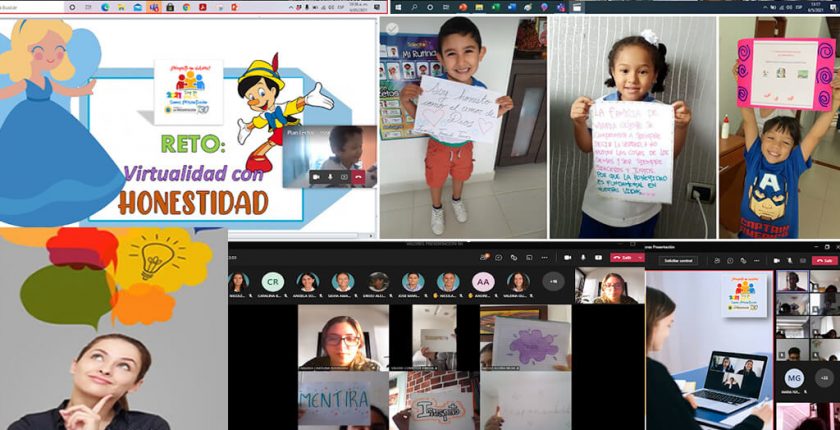Select the CR participant avatar
The image size is (840, 430).
tap(273, 282)
